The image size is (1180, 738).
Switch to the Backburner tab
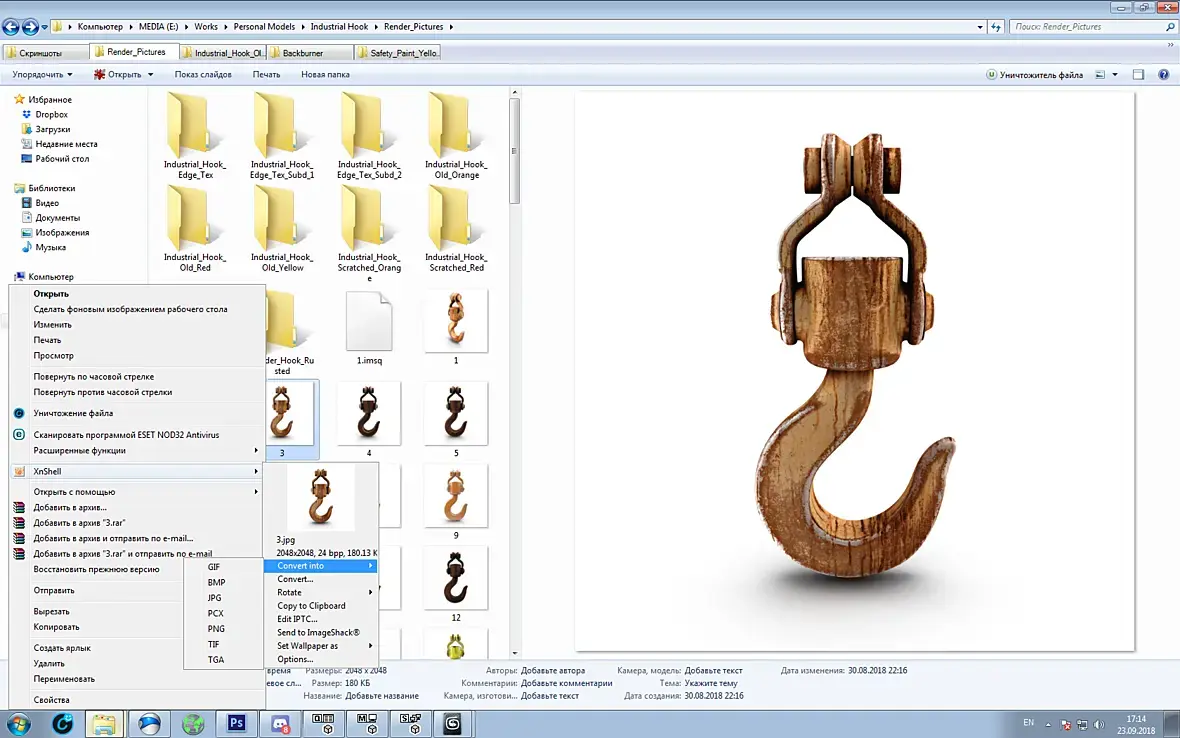point(301,52)
